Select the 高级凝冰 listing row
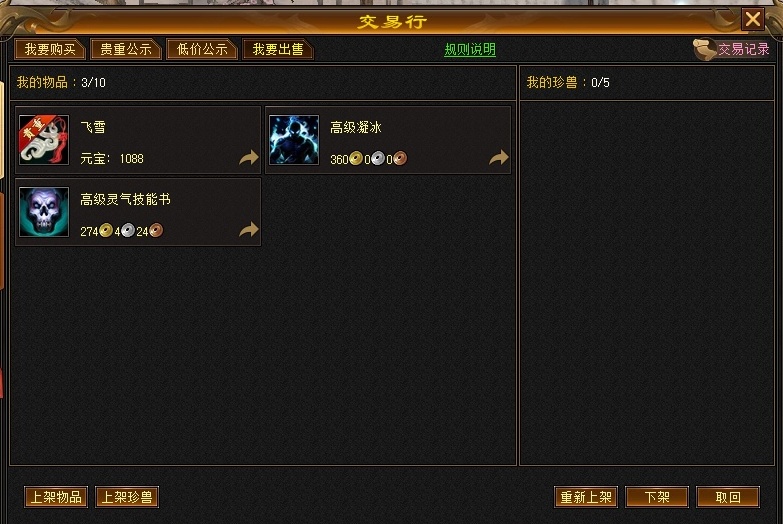This screenshot has height=524, width=783. coord(388,140)
